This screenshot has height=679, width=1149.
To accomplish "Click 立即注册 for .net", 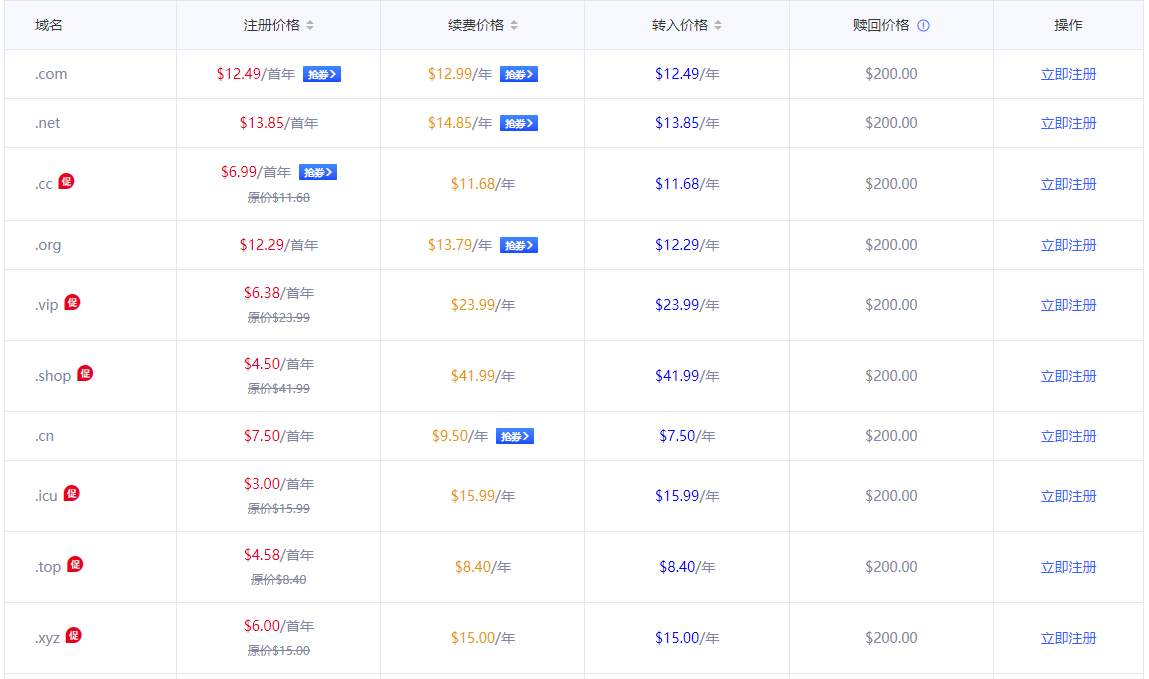I will pyautogui.click(x=1068, y=123).
